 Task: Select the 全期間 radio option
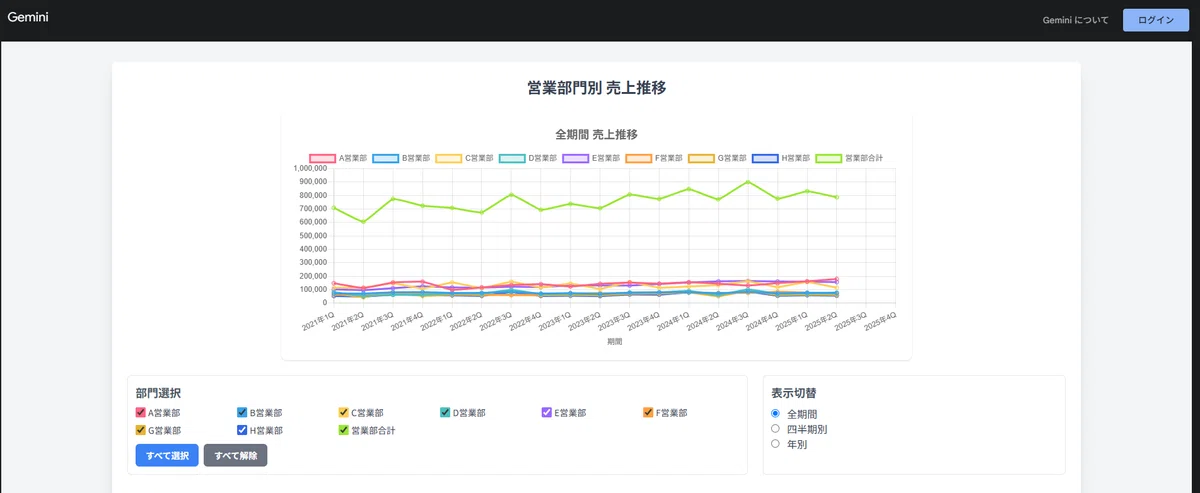point(775,413)
